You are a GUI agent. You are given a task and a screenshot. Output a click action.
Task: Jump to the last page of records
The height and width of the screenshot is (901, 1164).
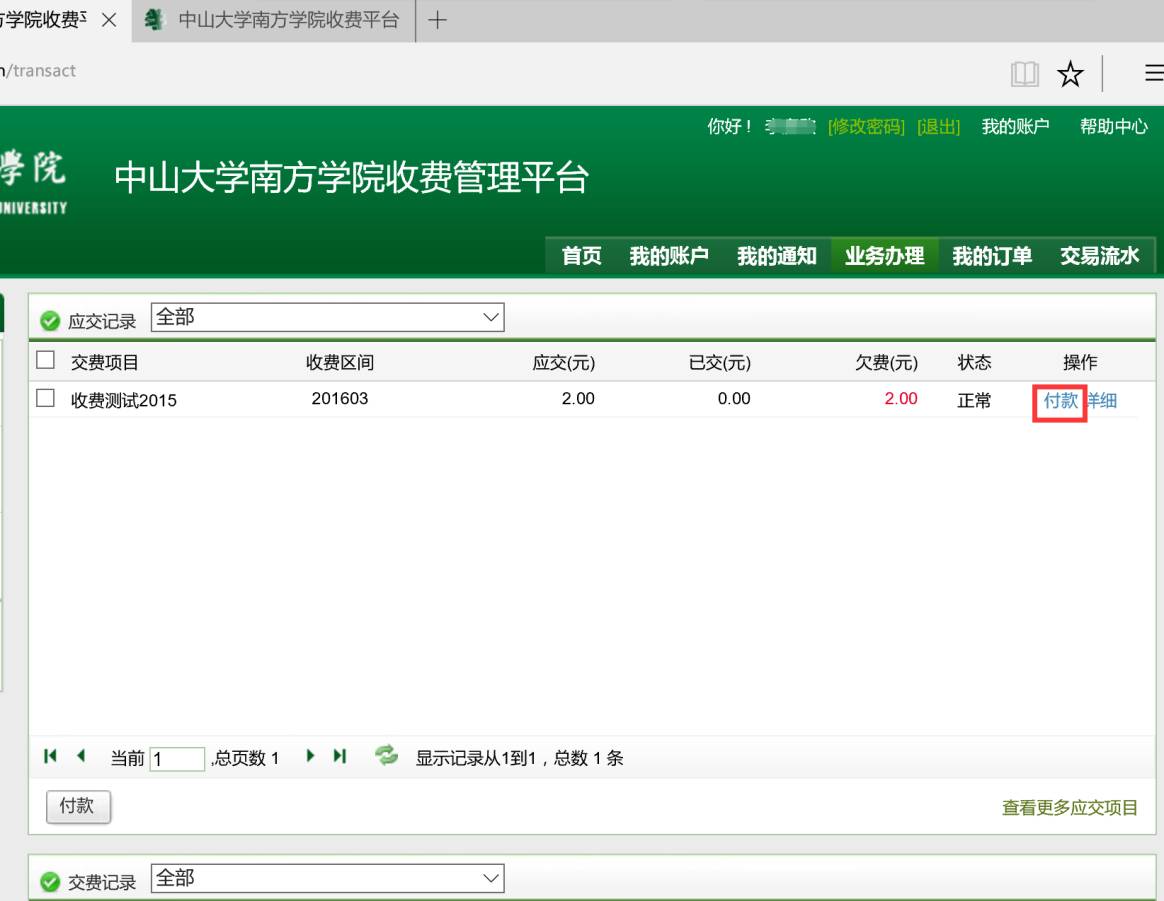(340, 756)
